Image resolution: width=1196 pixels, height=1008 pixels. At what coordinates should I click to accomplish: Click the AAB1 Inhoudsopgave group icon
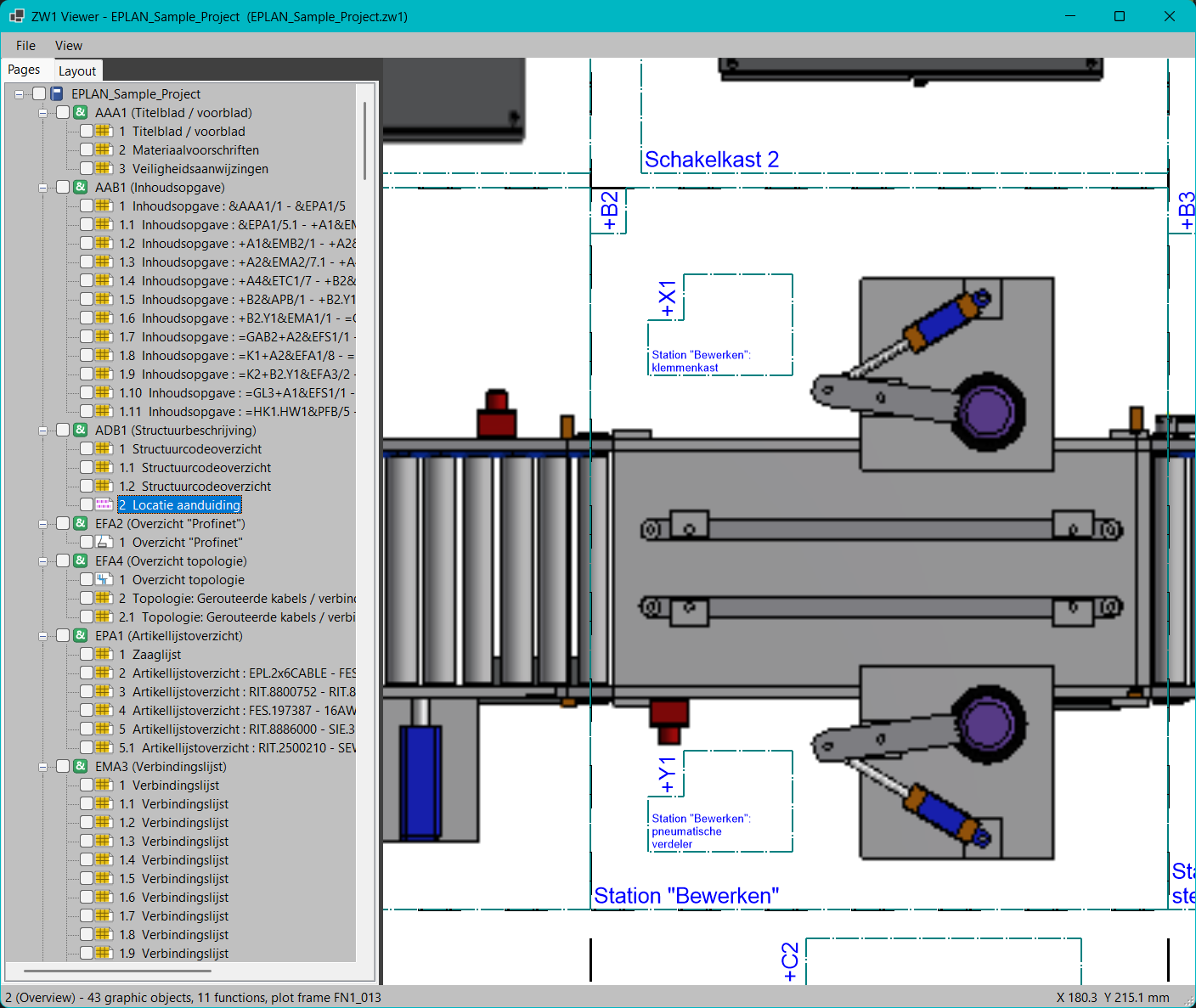point(81,187)
